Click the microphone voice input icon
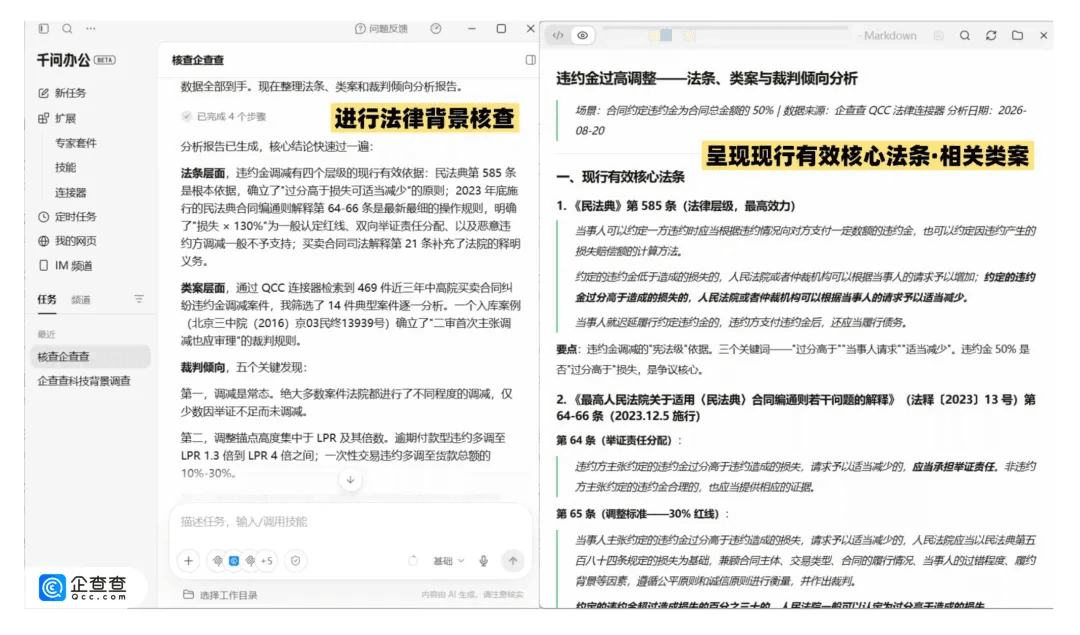Image resolution: width=1080 pixels, height=635 pixels. (x=484, y=561)
